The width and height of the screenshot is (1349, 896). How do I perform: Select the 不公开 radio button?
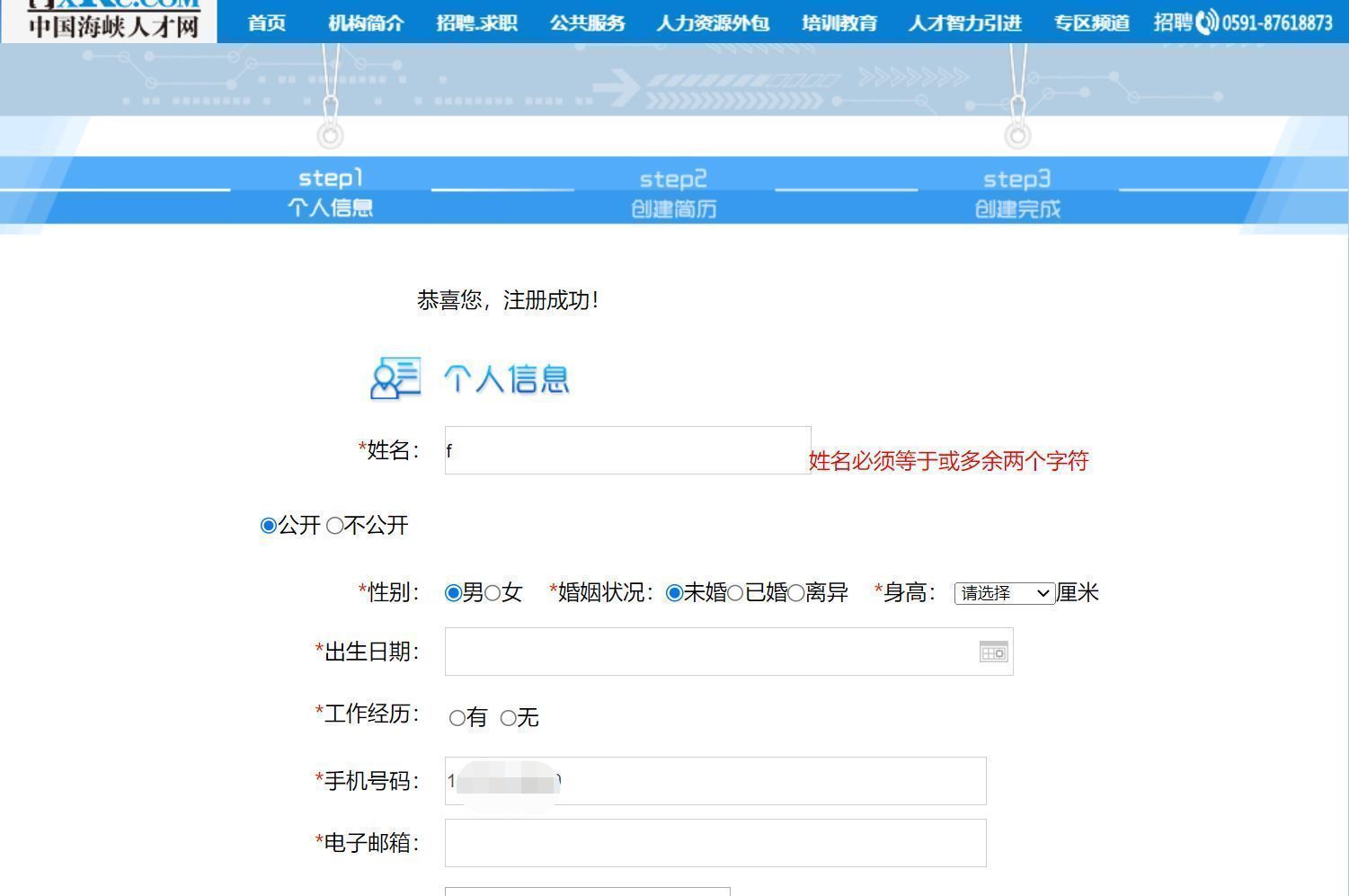pyautogui.click(x=337, y=526)
